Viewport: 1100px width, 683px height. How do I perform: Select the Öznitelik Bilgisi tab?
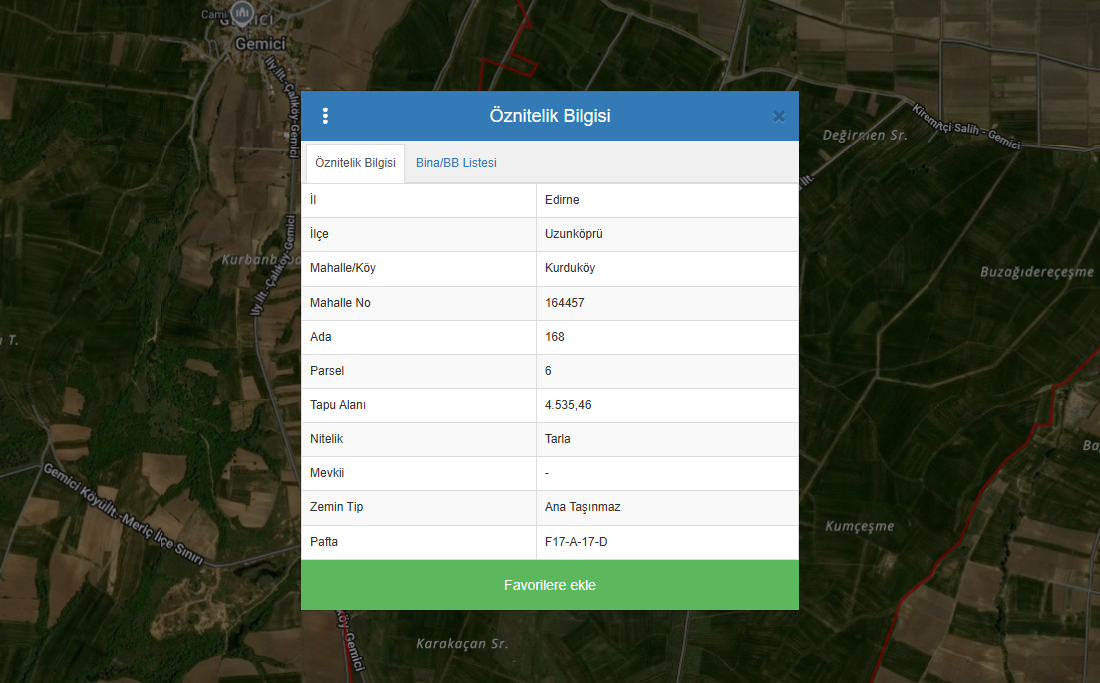355,163
